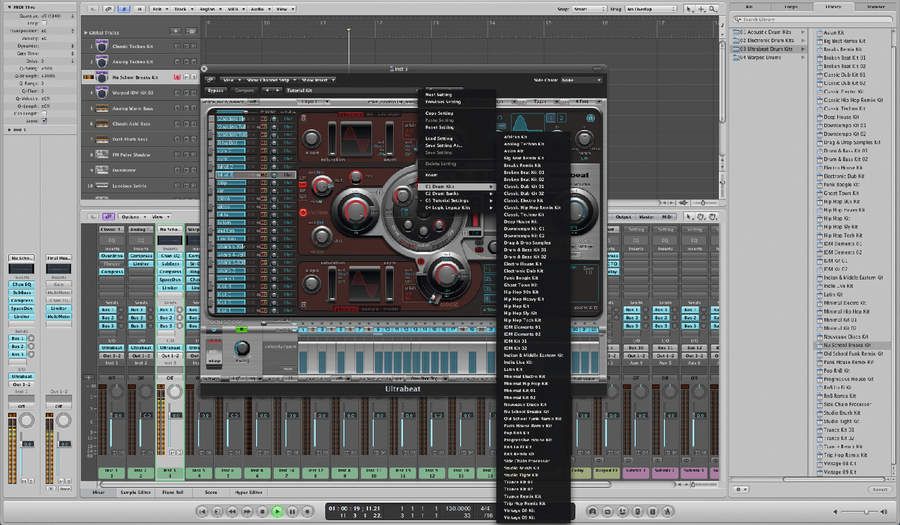Image resolution: width=900 pixels, height=525 pixels.
Task: Open the plugin View dropdown menu
Action: [x=230, y=80]
